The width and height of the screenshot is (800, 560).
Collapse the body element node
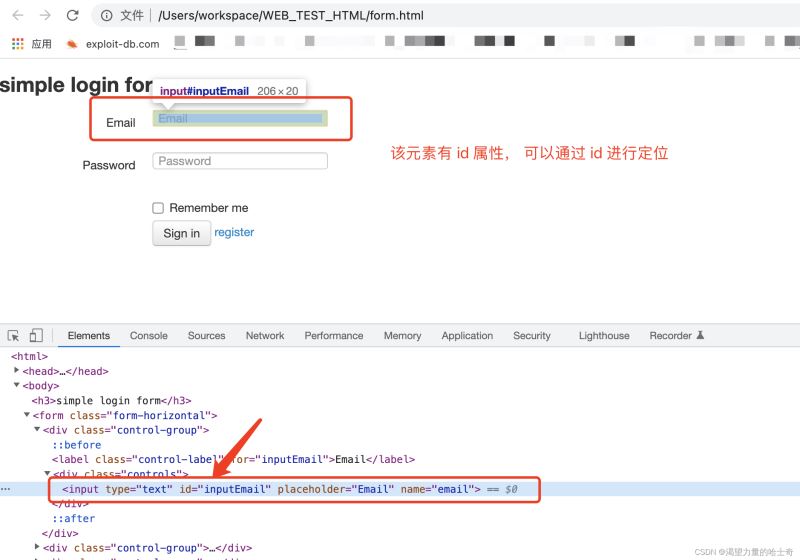[x=16, y=385]
